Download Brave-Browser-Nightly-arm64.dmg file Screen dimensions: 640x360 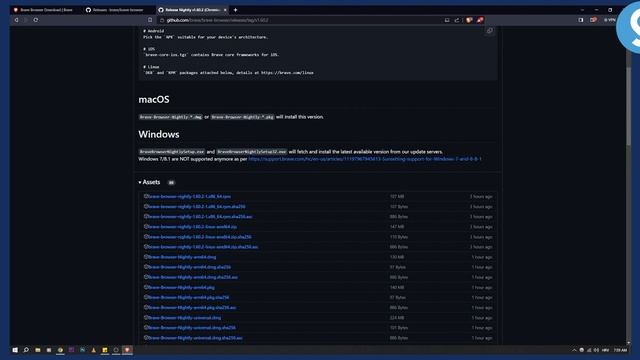pyautogui.click(x=182, y=257)
